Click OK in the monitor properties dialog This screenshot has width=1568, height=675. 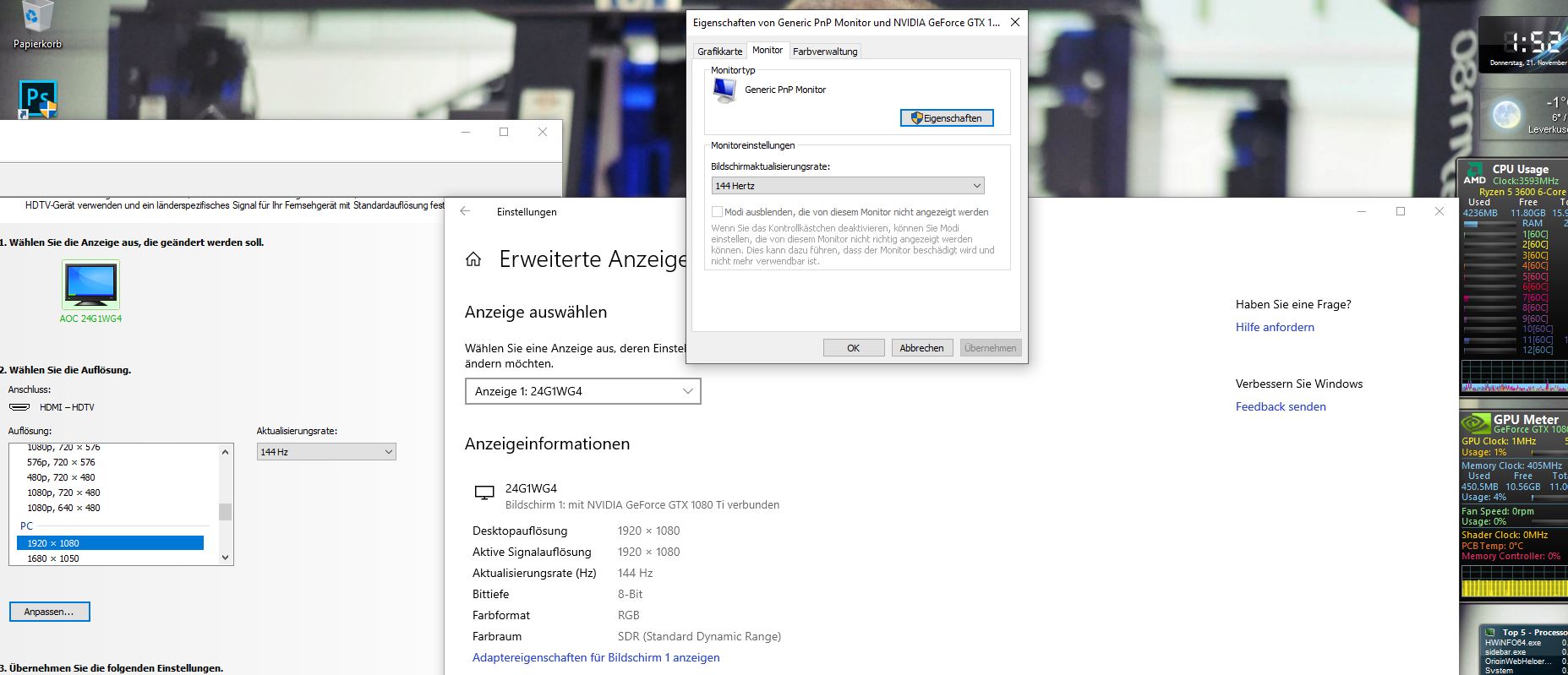[x=854, y=348]
